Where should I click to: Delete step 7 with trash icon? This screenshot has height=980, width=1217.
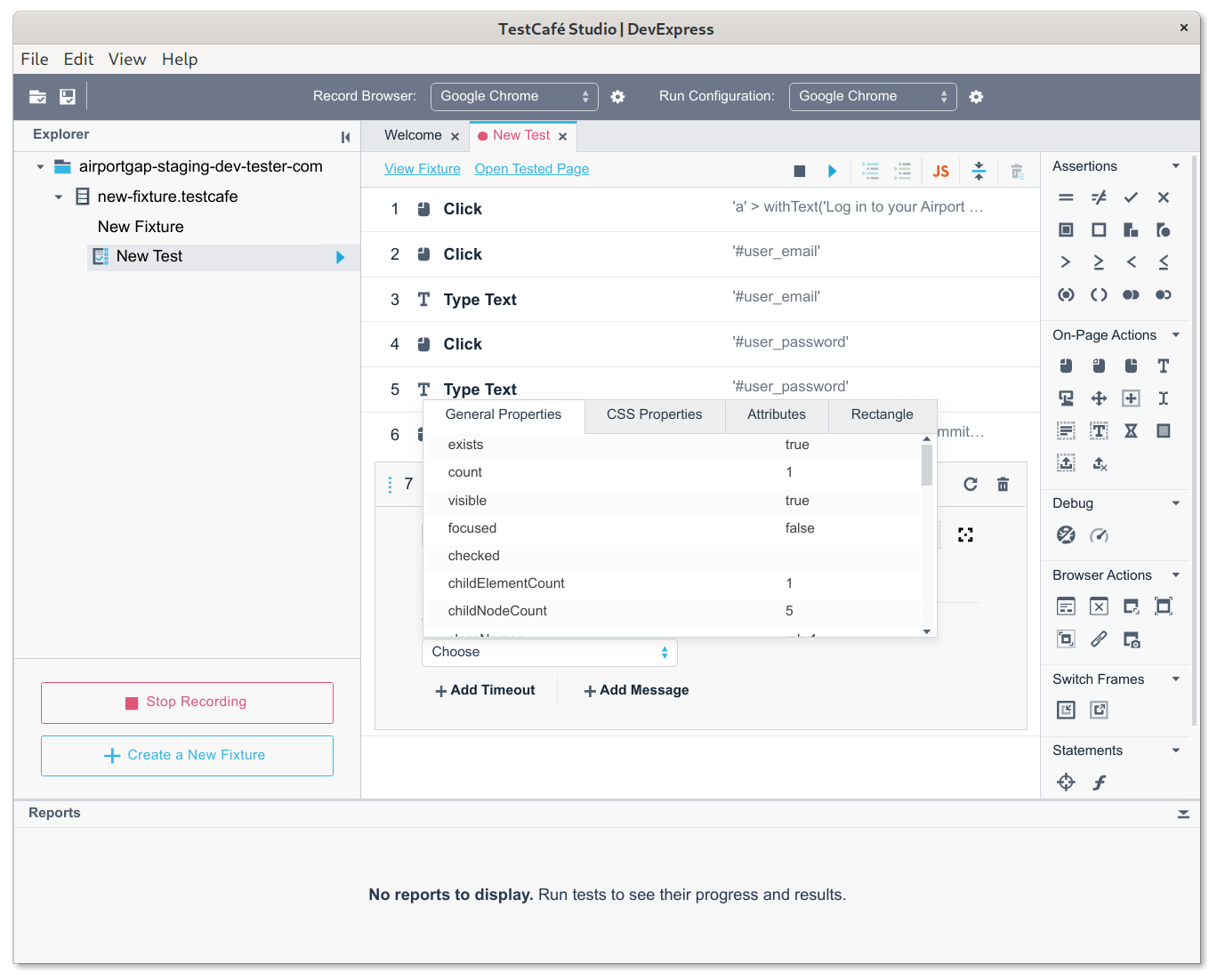click(1003, 484)
